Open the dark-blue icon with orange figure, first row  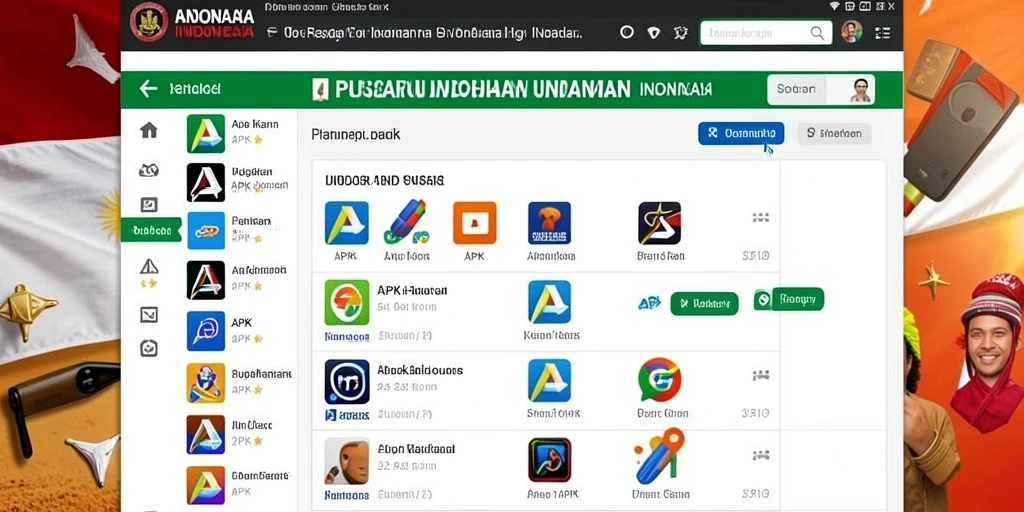click(549, 223)
